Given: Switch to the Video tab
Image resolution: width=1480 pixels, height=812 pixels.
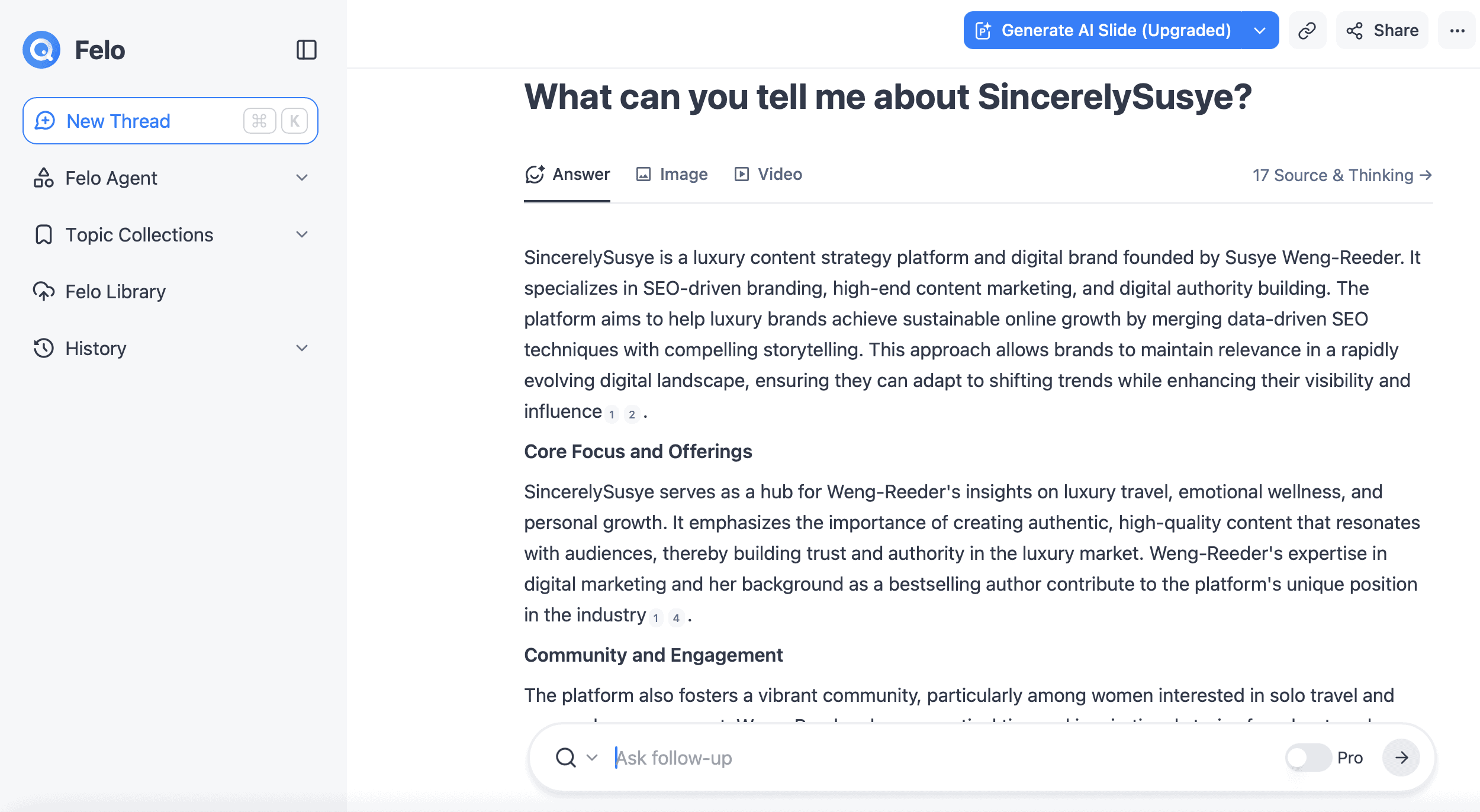Looking at the screenshot, I should [768, 174].
